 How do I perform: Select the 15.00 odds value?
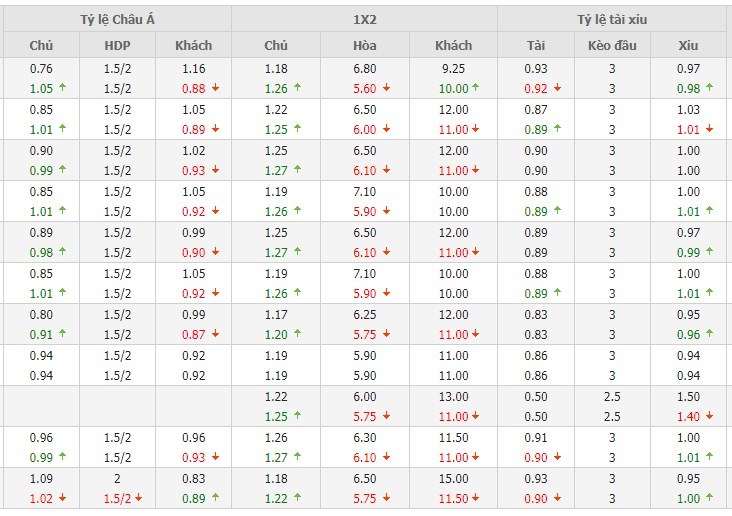(x=454, y=478)
